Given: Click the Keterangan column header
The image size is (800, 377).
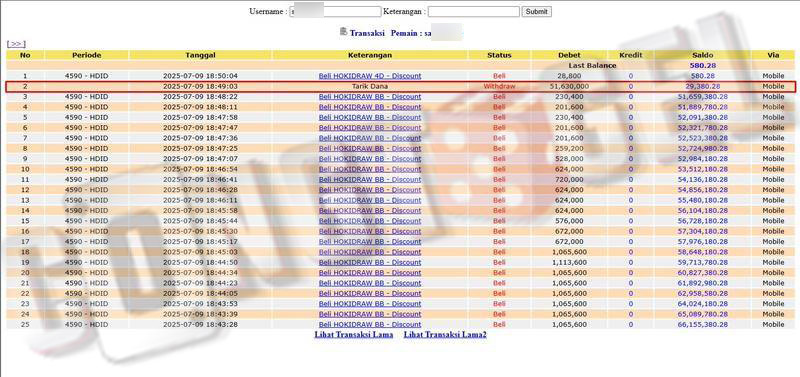Looking at the screenshot, I should click(x=370, y=55).
